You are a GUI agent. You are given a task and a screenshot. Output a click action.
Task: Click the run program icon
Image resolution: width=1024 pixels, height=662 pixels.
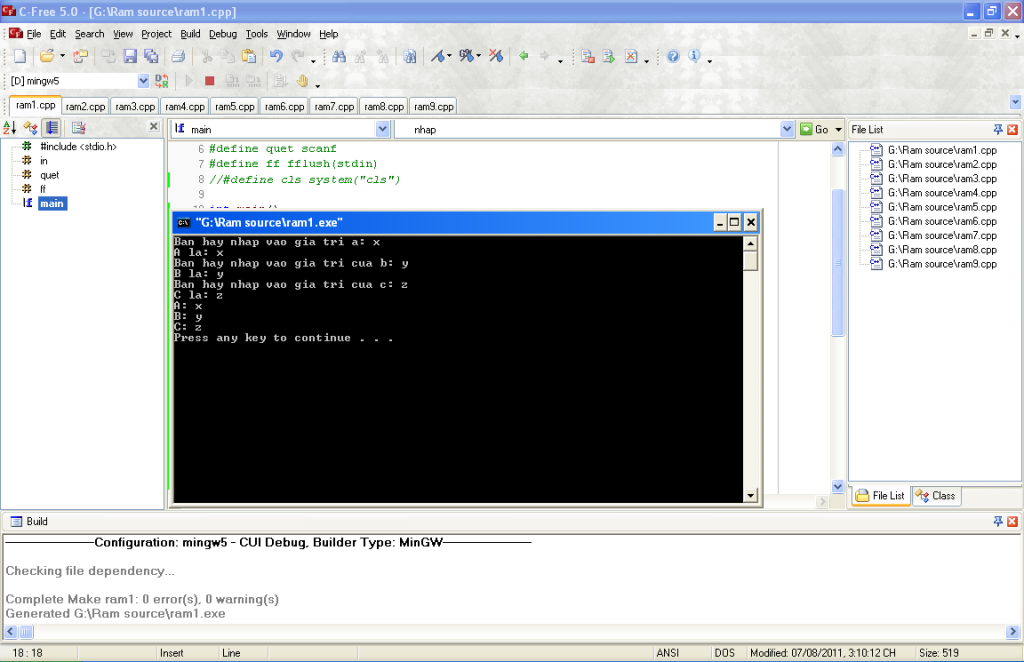pos(609,56)
